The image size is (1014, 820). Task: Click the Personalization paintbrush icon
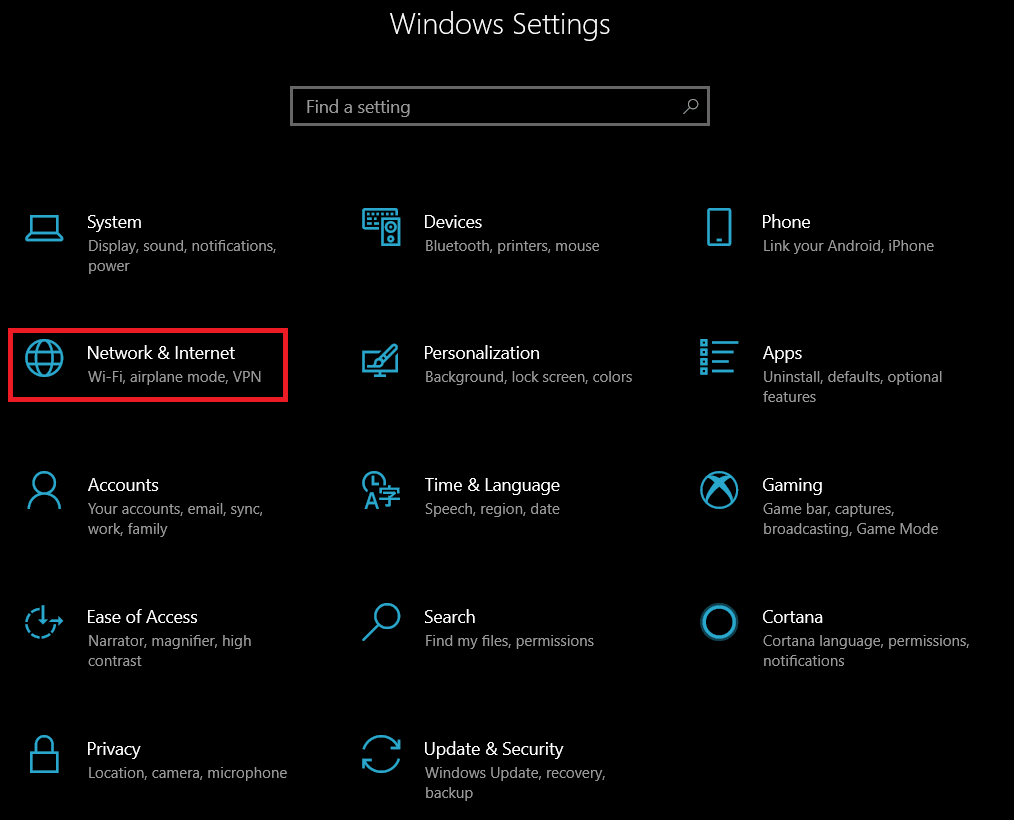click(x=380, y=360)
